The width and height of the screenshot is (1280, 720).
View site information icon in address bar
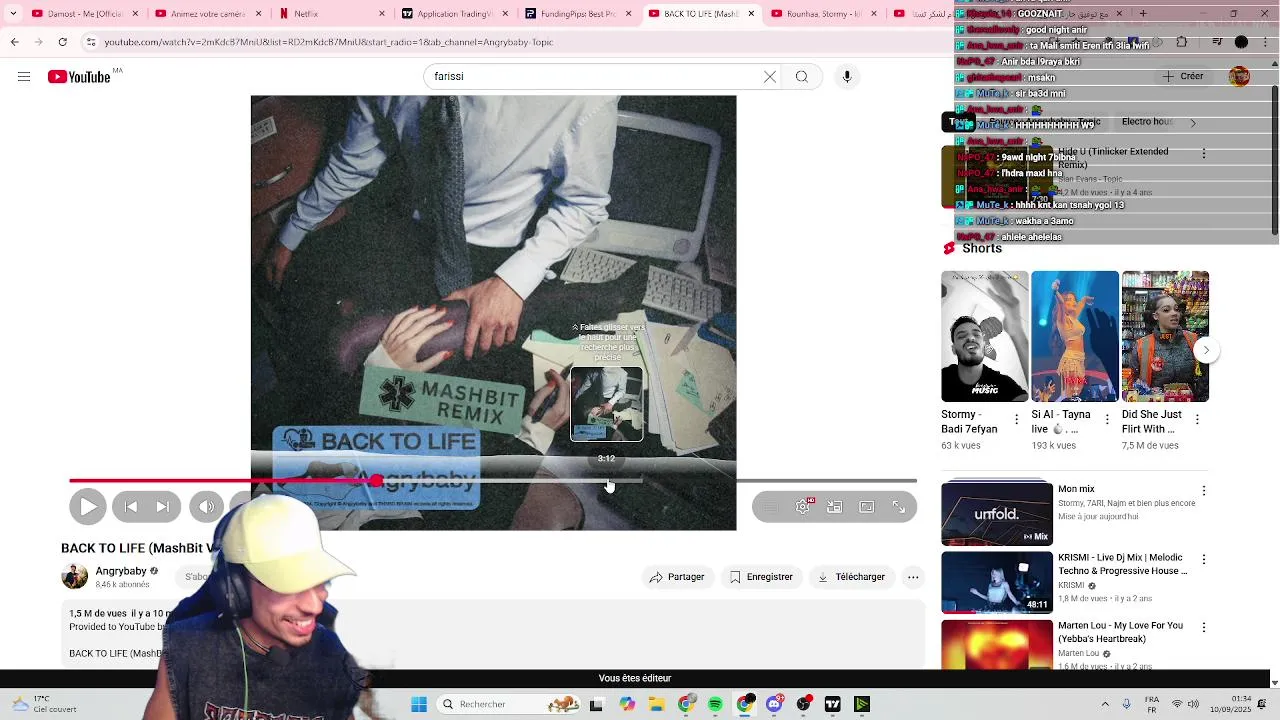coord(91,42)
